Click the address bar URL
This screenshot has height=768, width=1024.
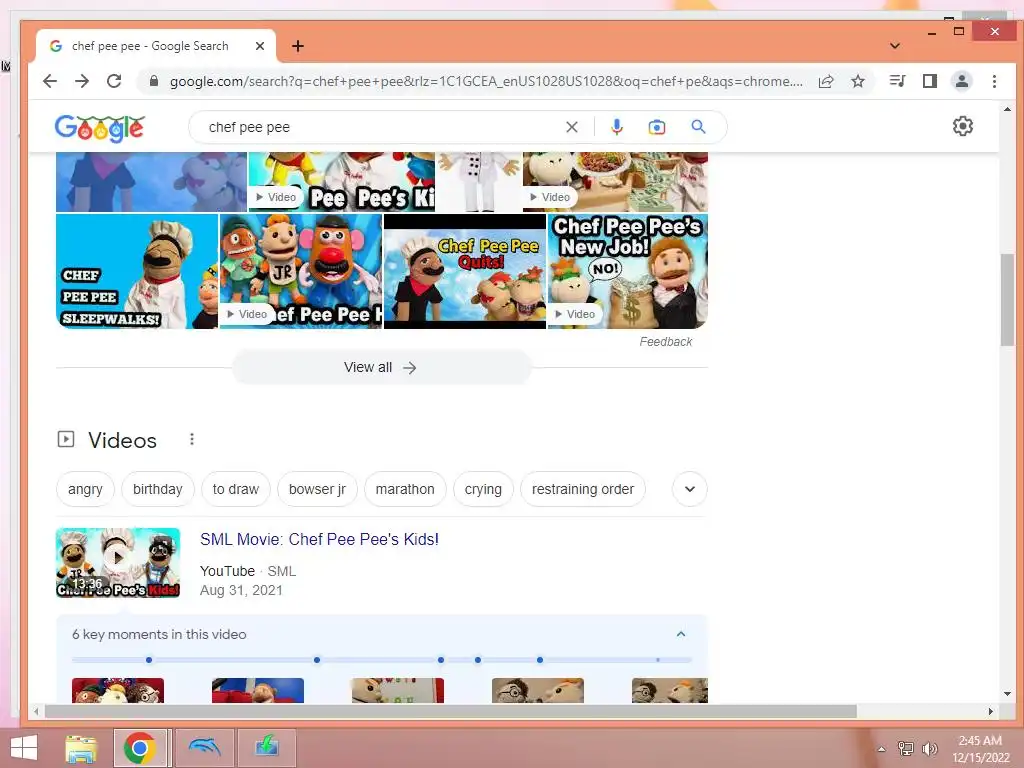pyautogui.click(x=486, y=81)
